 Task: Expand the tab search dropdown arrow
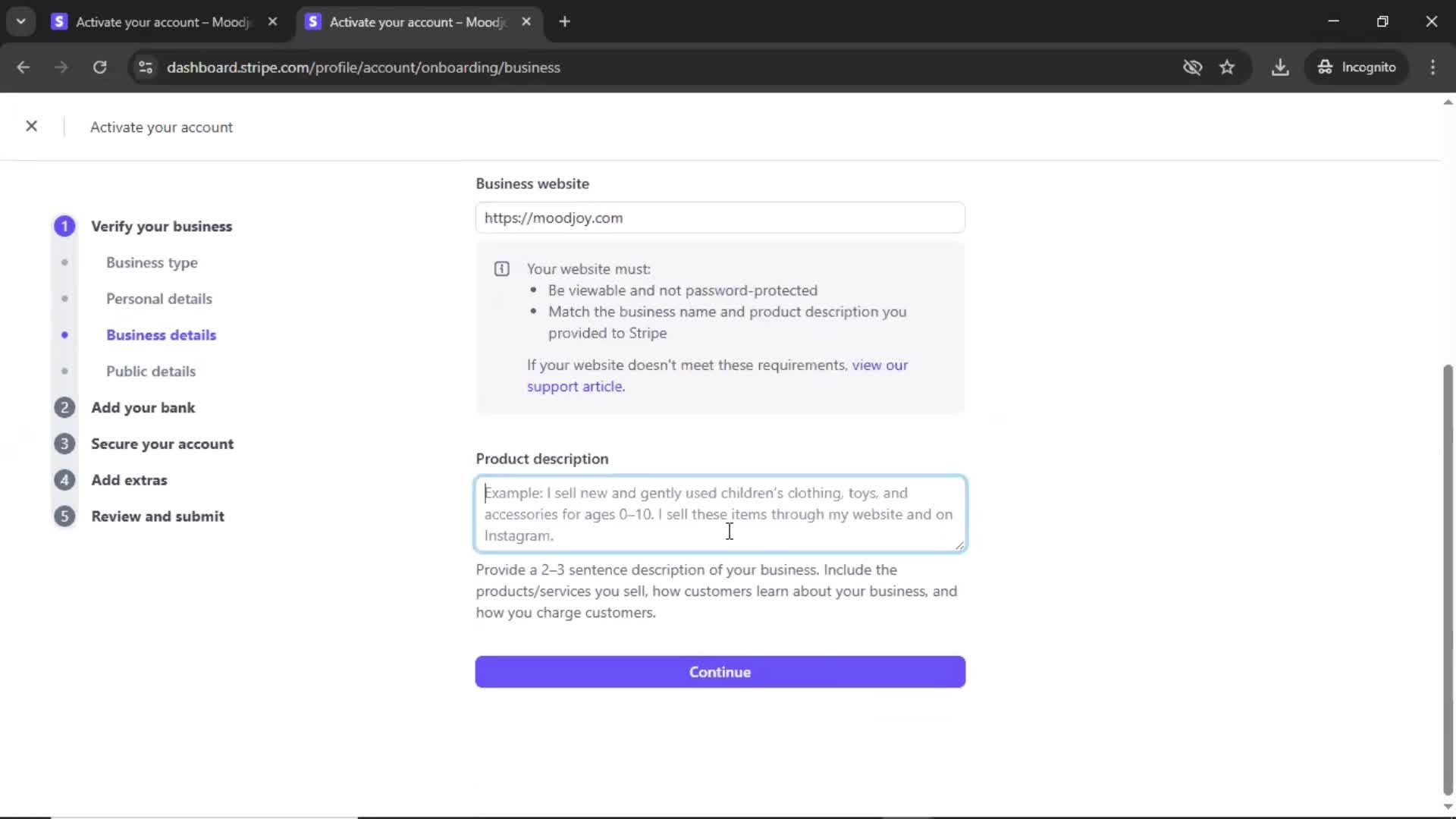[21, 22]
